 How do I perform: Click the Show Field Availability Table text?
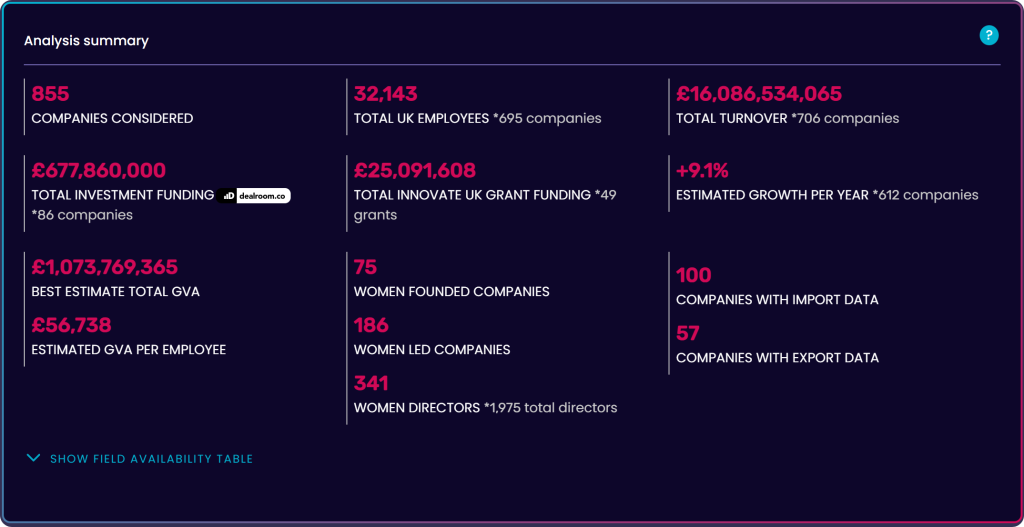(x=151, y=459)
